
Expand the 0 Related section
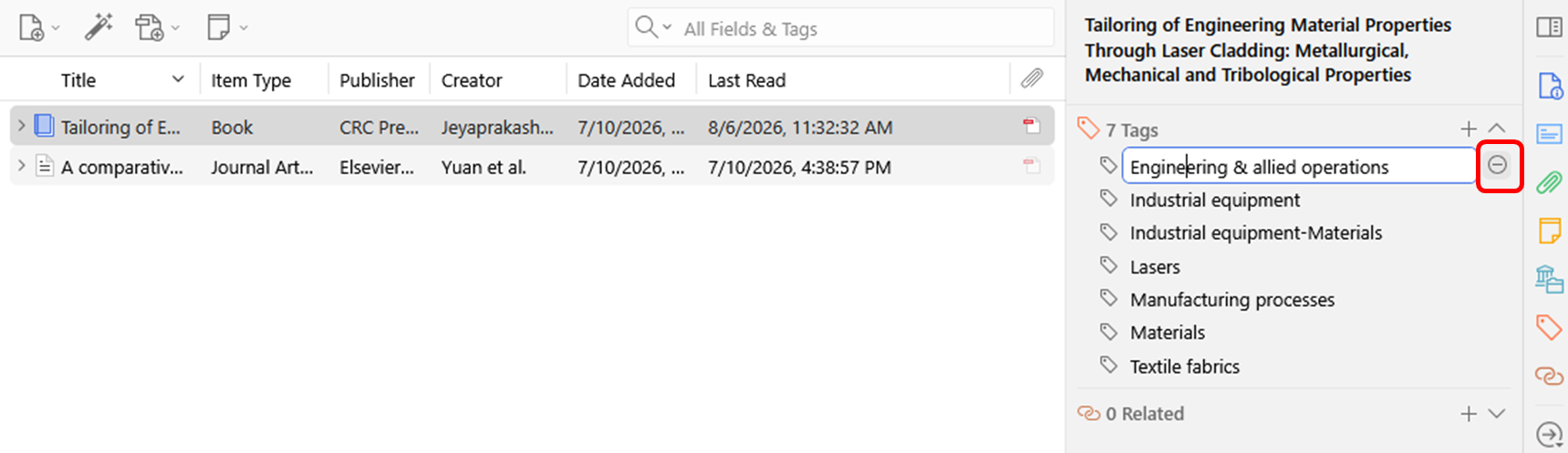[1497, 414]
